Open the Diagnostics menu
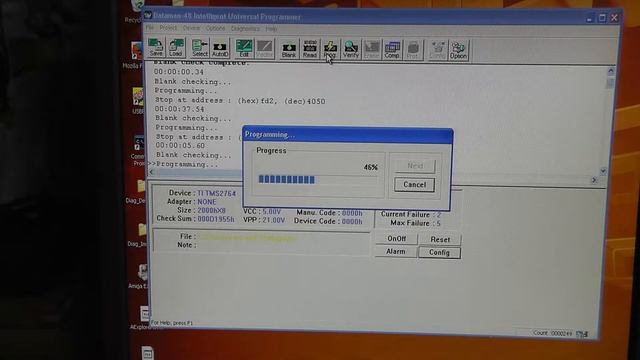 tap(245, 29)
